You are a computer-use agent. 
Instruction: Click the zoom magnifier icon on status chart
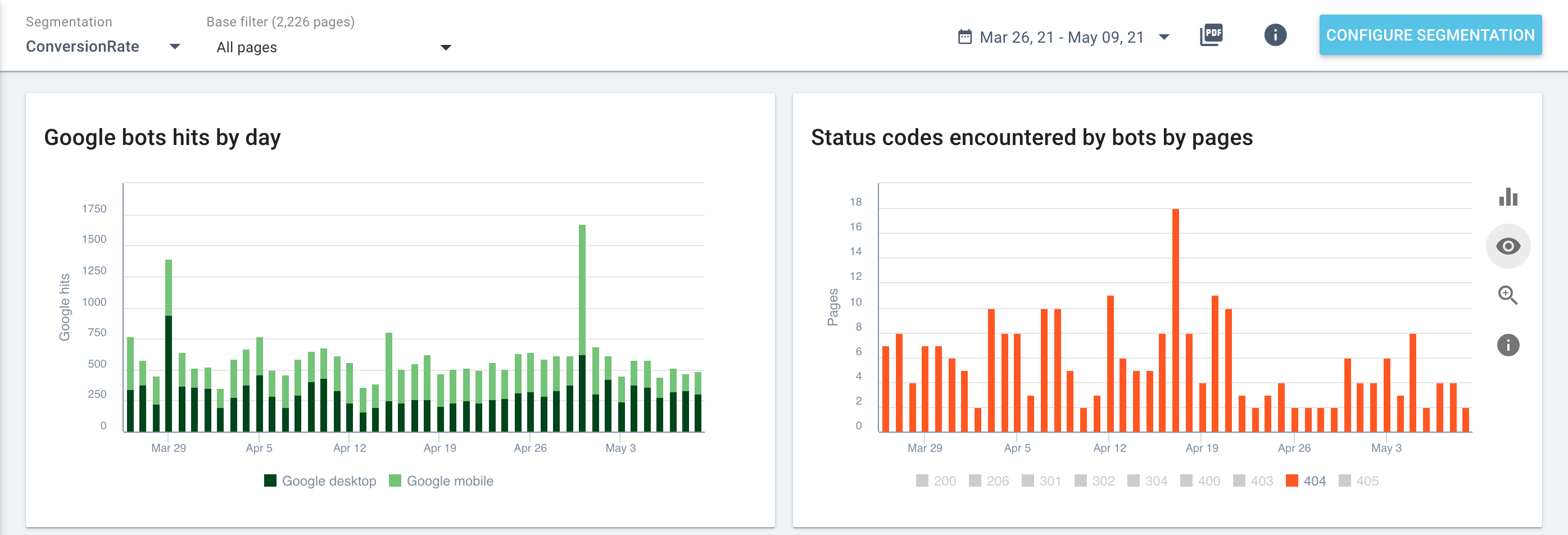point(1508,295)
